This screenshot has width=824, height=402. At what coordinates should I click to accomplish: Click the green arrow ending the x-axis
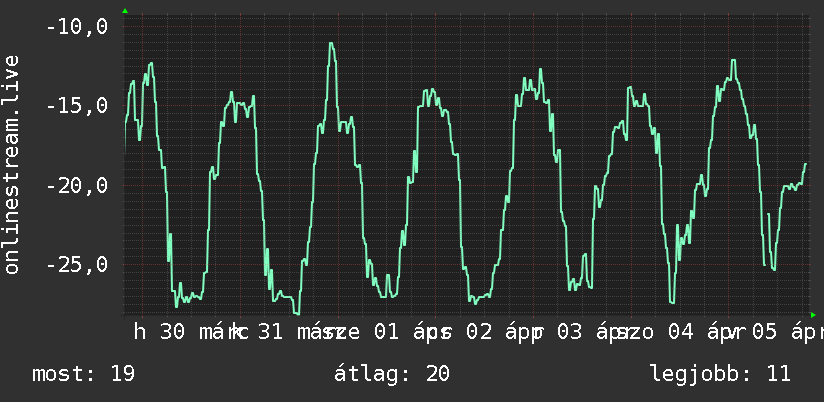[813, 315]
